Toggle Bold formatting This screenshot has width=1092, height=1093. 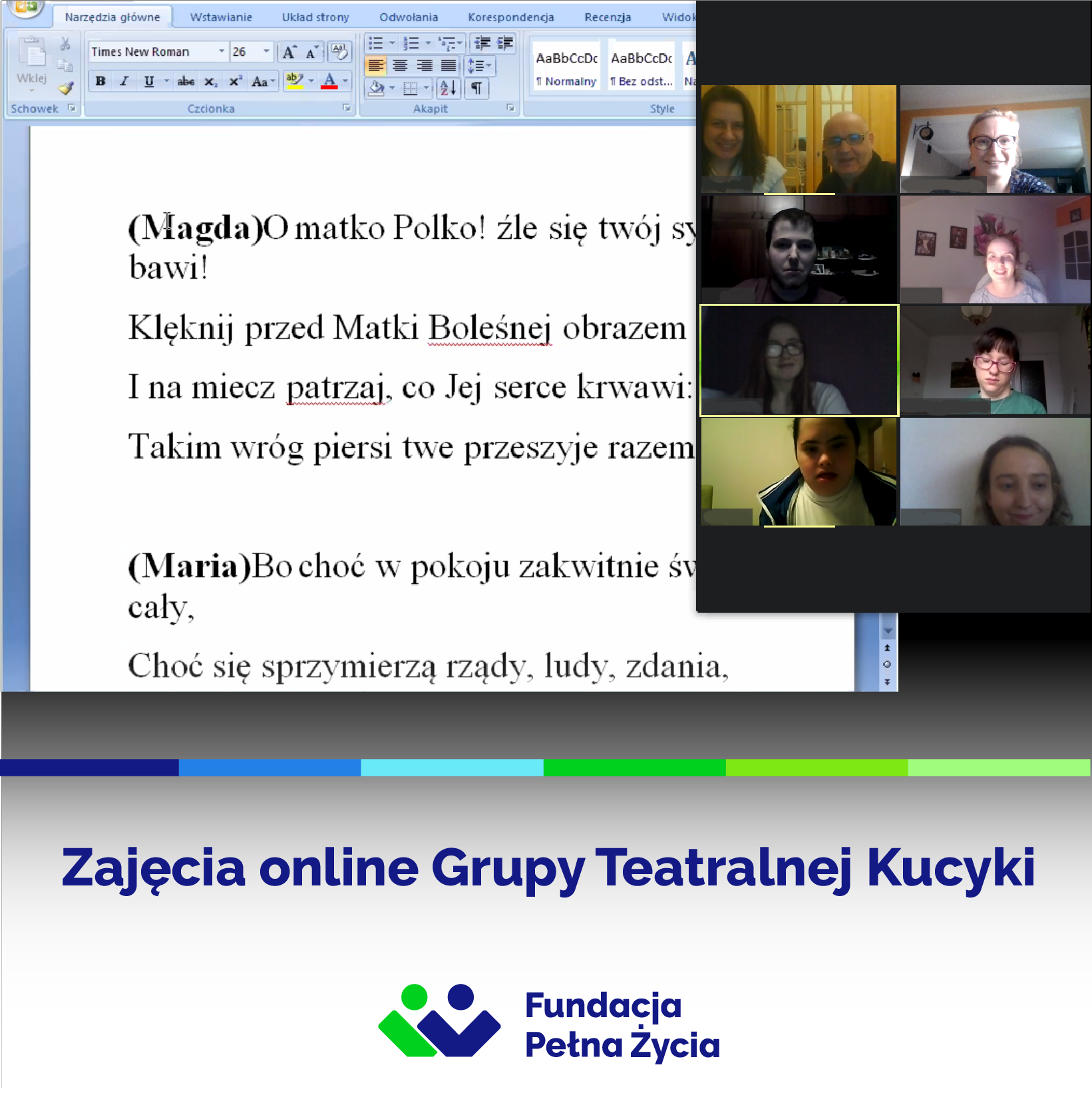[100, 81]
